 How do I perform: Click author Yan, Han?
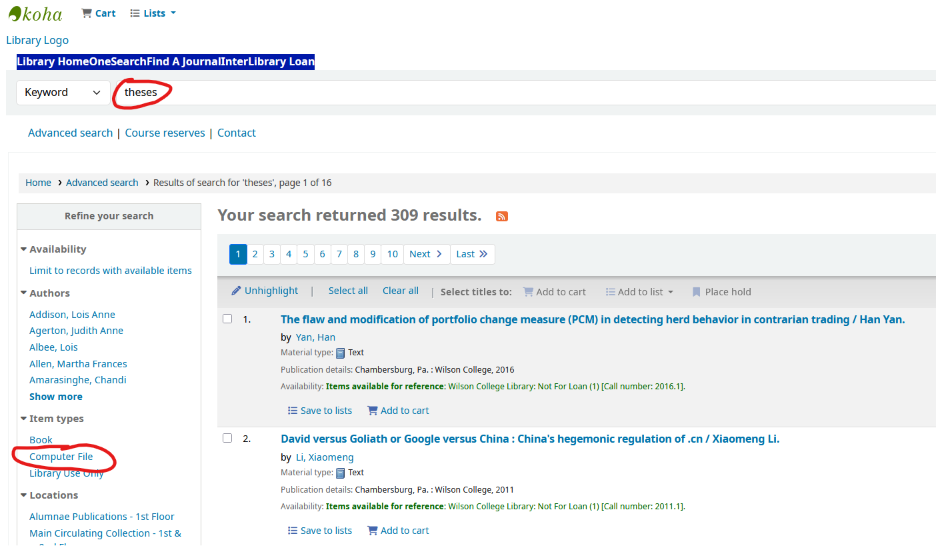click(x=315, y=337)
